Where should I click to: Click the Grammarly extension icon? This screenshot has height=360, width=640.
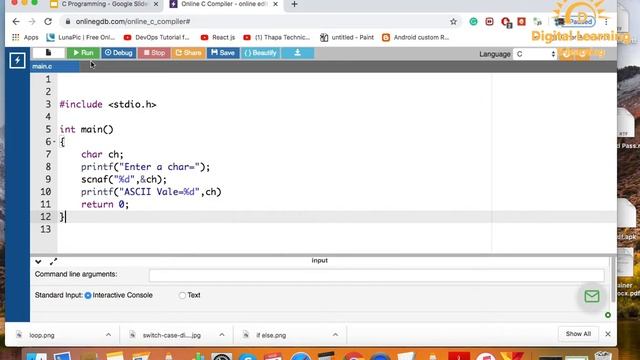[473, 22]
